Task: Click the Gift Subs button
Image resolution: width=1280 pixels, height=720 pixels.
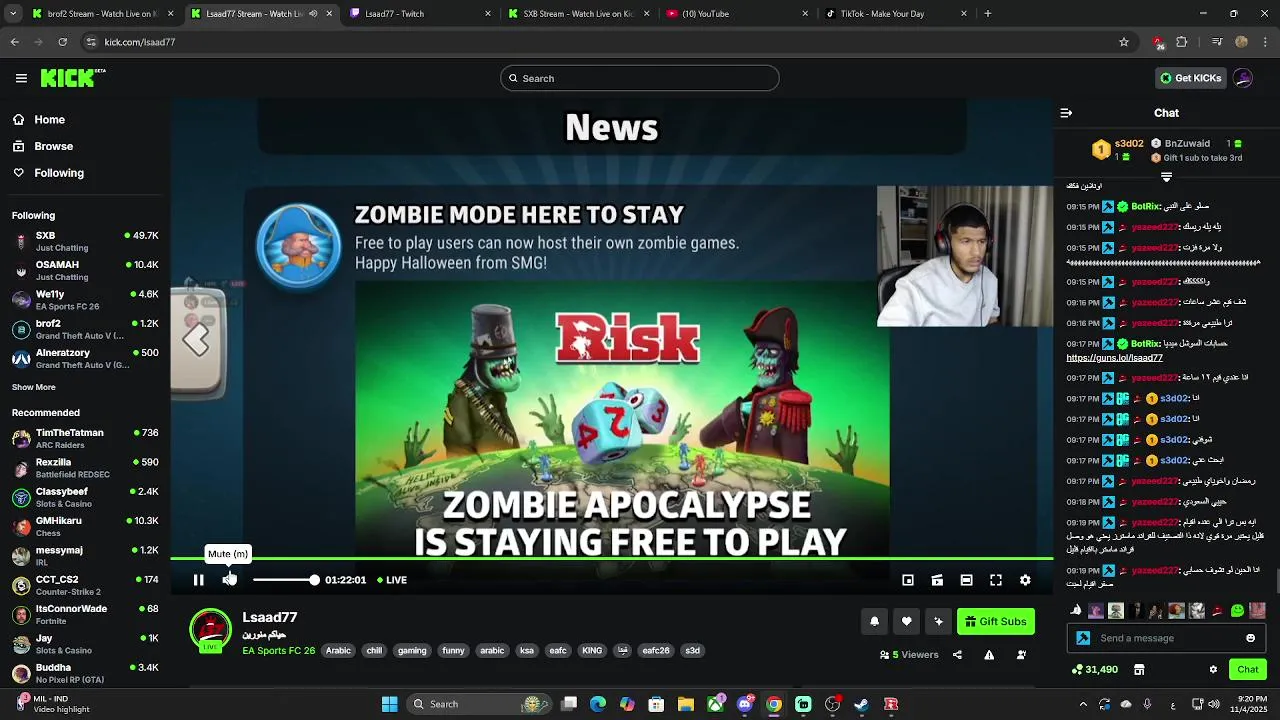Action: tap(995, 621)
